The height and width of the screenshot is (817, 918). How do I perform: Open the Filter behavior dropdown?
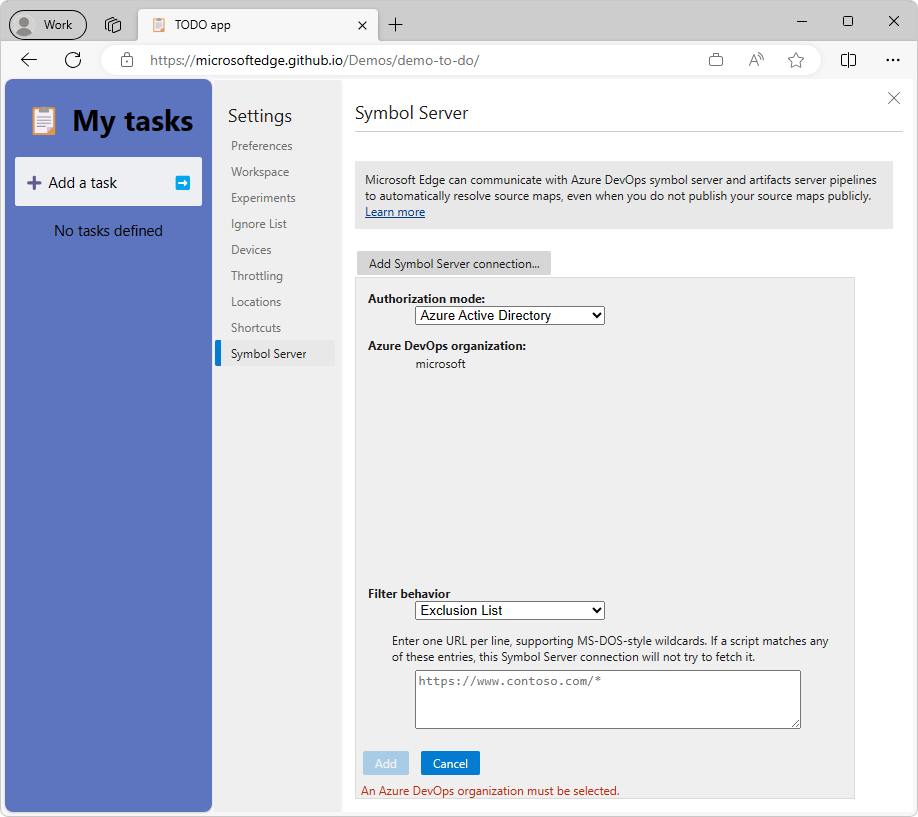(509, 610)
